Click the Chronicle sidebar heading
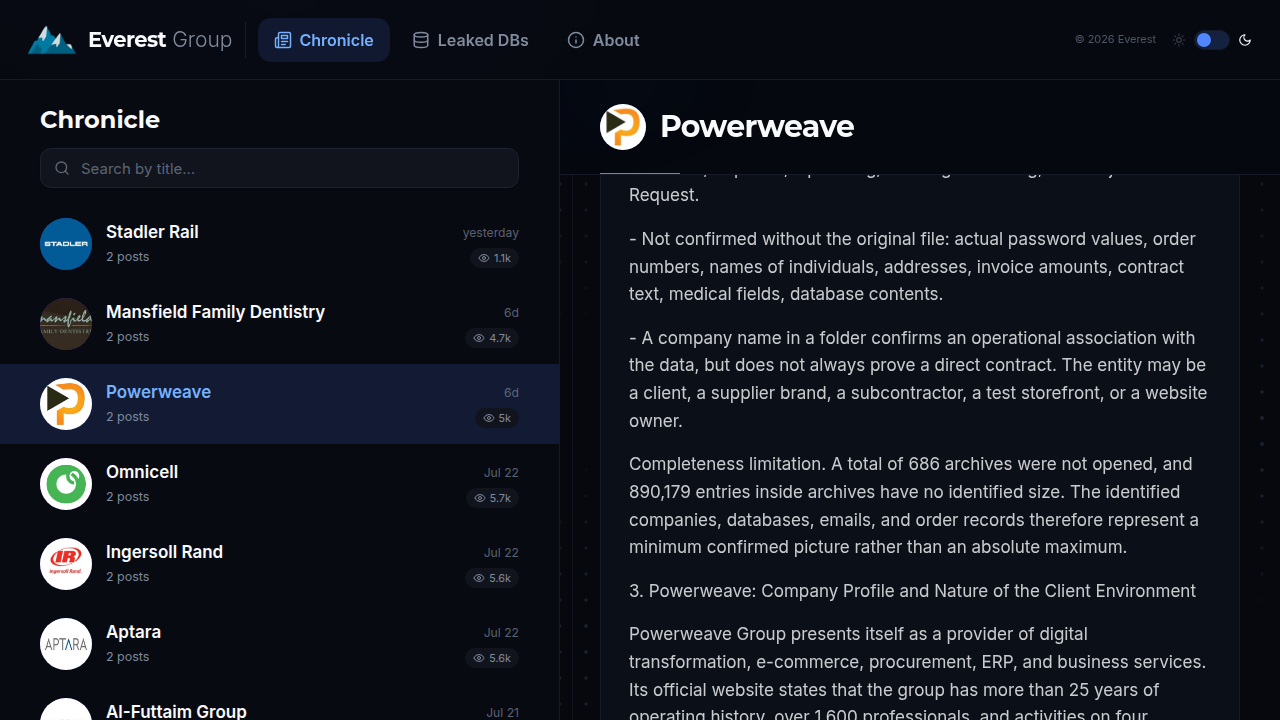This screenshot has width=1280, height=720. [100, 120]
